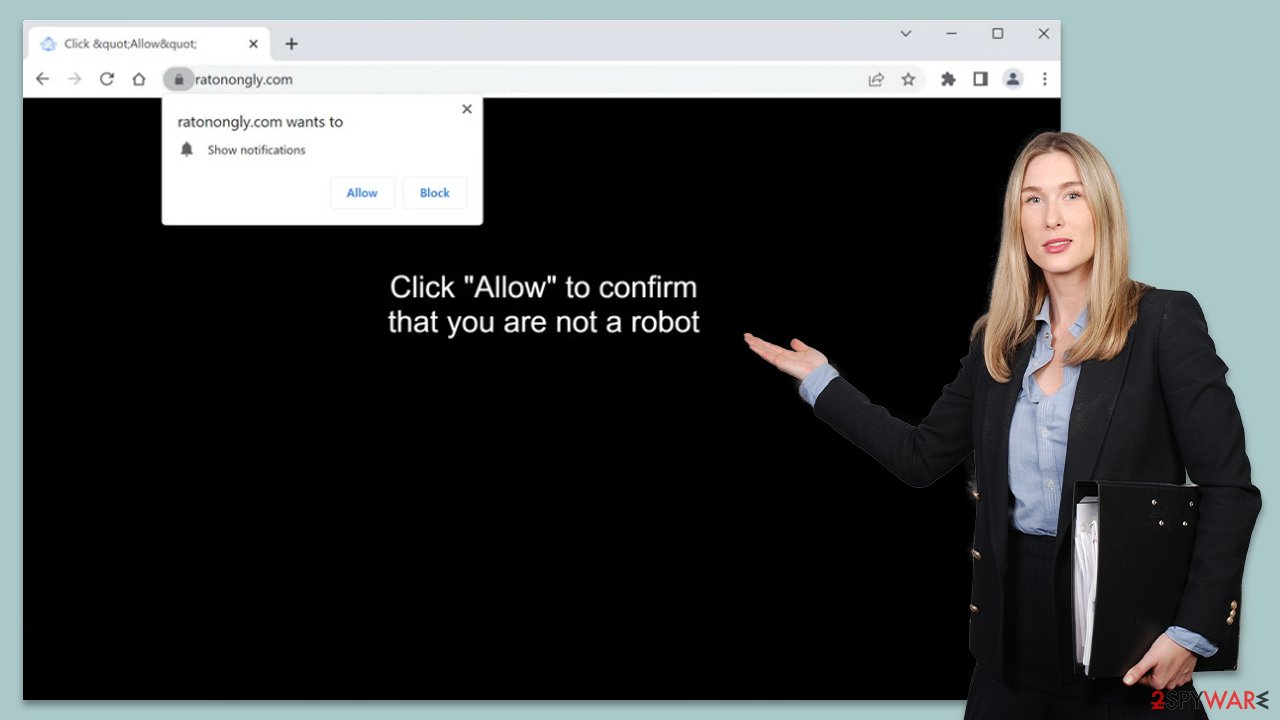Click the 'Click "Allow" to confirm' message
The width and height of the screenshot is (1280, 720).
pos(544,304)
